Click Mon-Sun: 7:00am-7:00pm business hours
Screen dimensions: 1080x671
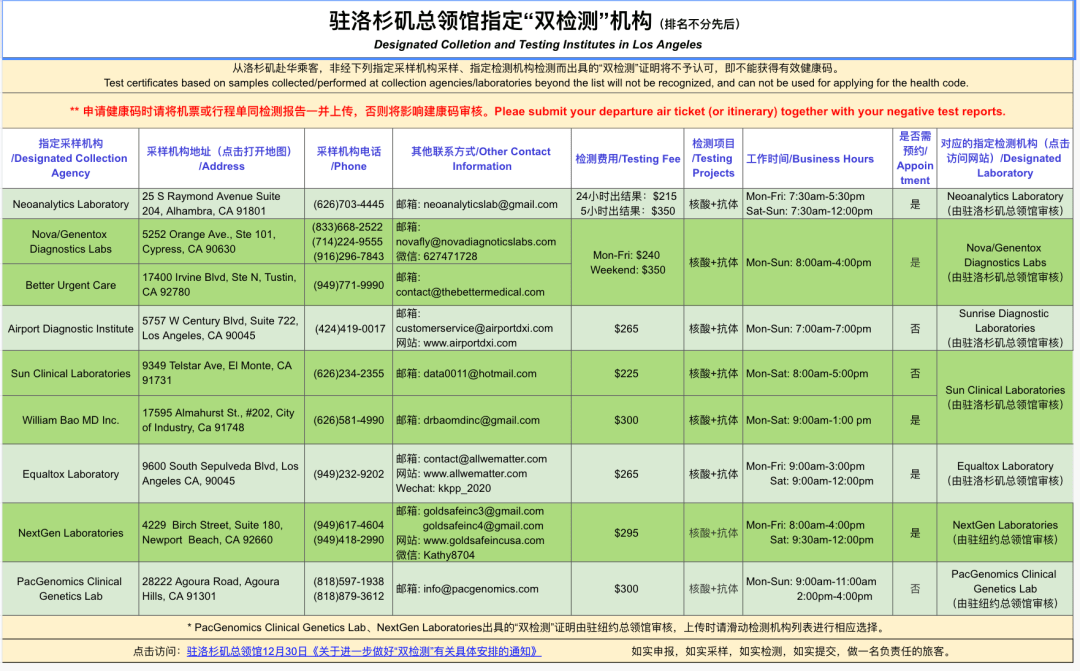[809, 329]
